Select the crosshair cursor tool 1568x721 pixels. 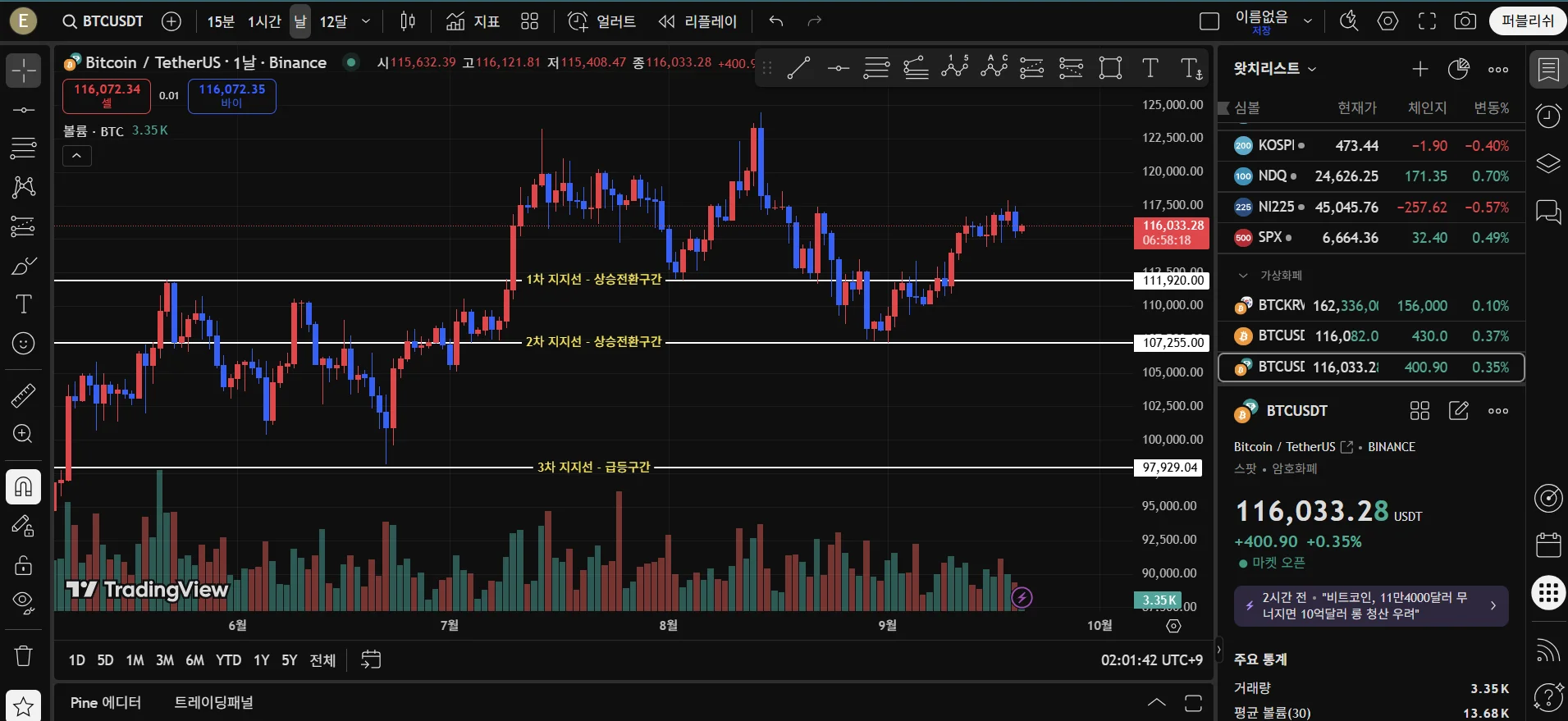pos(24,71)
